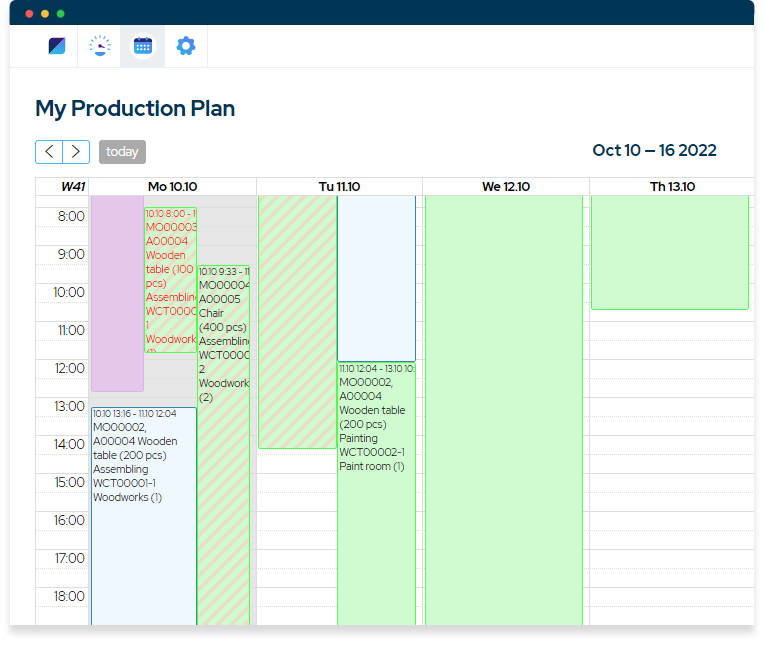Click the yellow minimize window dot
This screenshot has height=645, width=764.
click(x=45, y=14)
